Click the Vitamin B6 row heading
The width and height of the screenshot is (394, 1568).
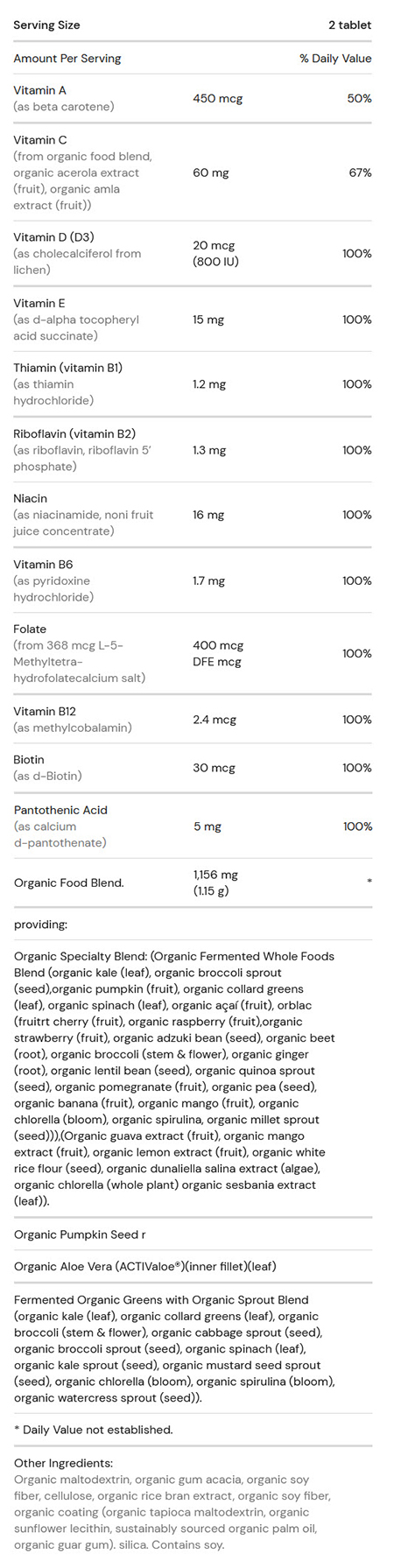[x=43, y=565]
